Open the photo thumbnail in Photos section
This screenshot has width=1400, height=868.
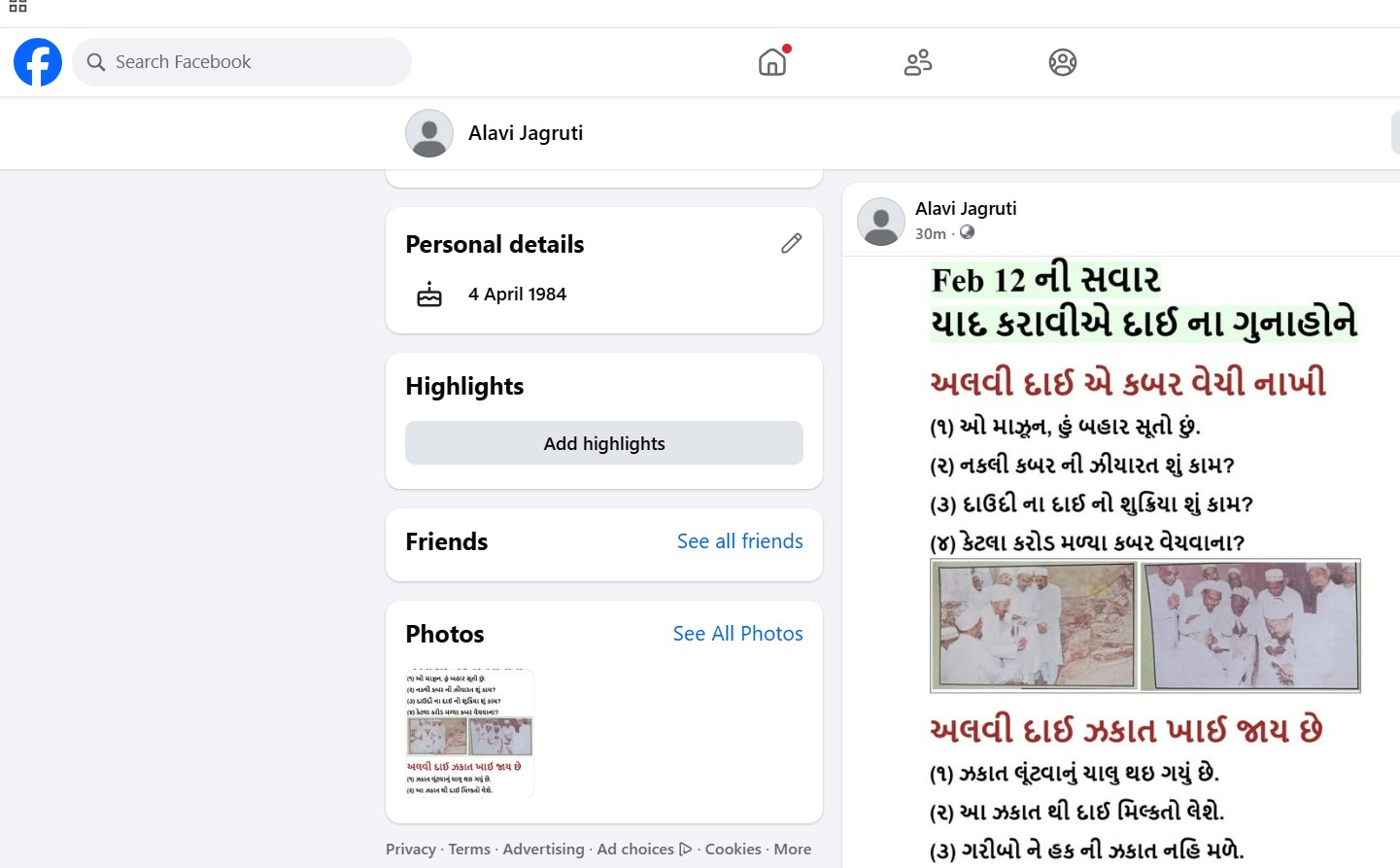pos(469,734)
